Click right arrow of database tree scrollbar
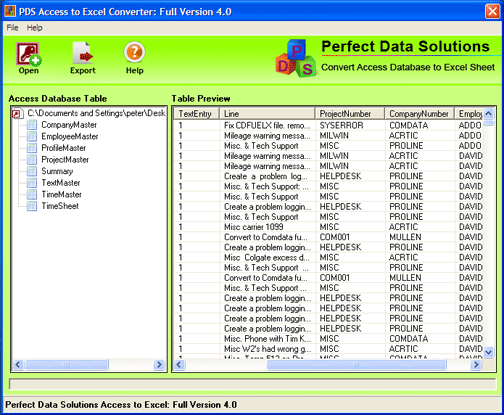 tap(159, 365)
